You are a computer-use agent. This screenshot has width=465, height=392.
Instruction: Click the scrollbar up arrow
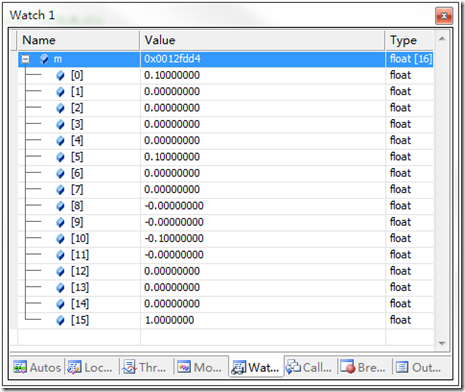pos(442,39)
